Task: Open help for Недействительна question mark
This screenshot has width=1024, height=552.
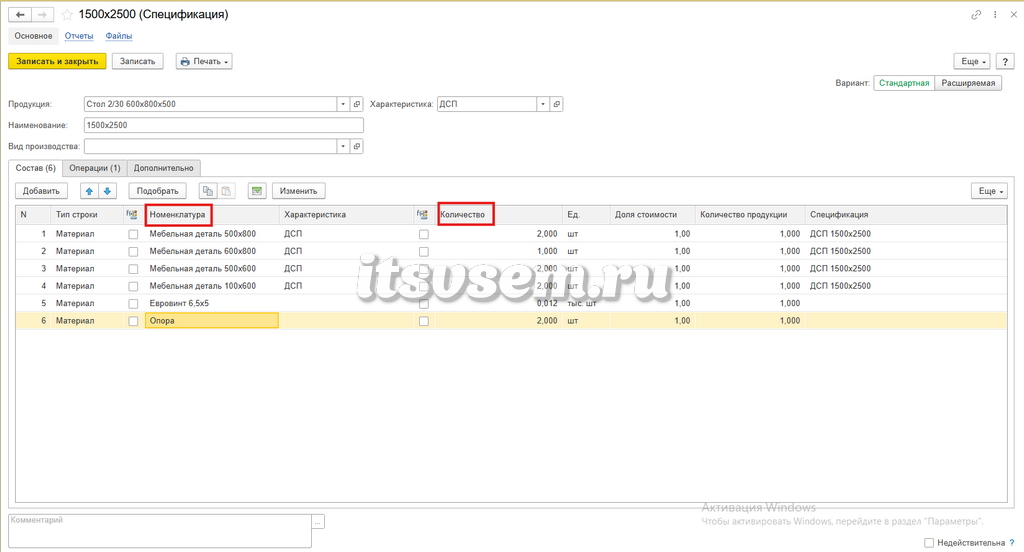Action: click(1012, 543)
